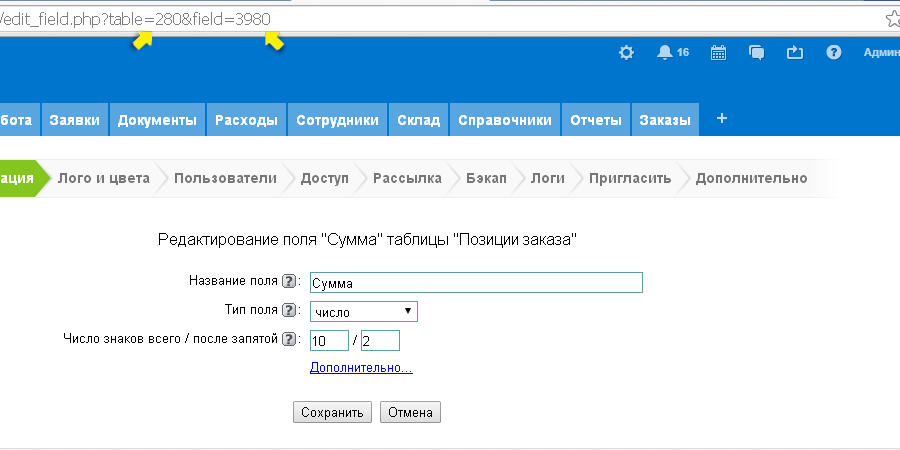Viewport: 900px width, 450px height.
Task: Switch to the Документы tab
Action: coord(157,120)
